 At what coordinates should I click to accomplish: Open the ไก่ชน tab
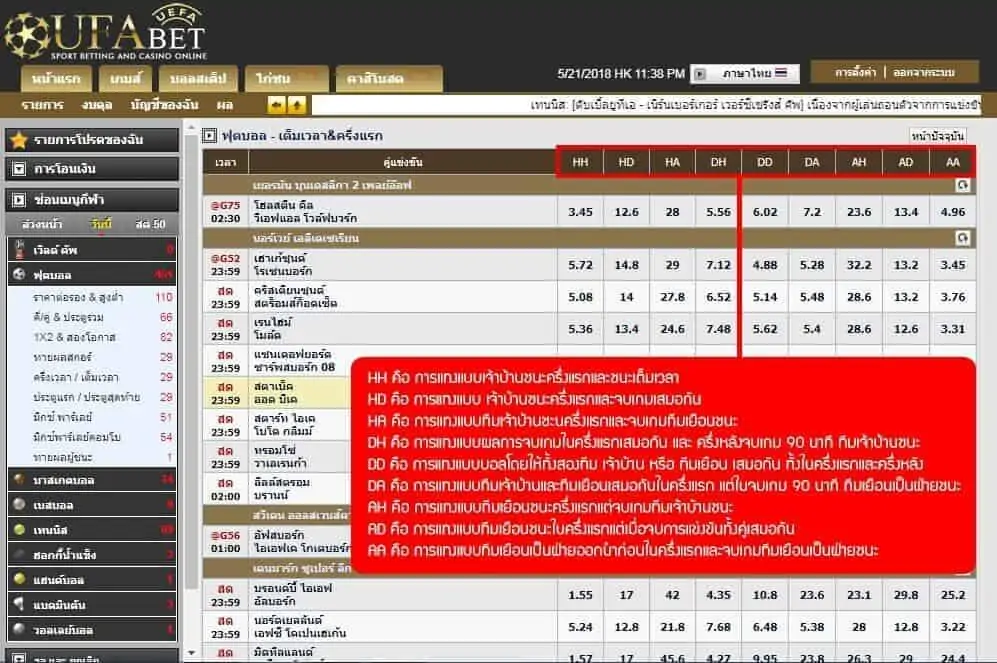[287, 79]
